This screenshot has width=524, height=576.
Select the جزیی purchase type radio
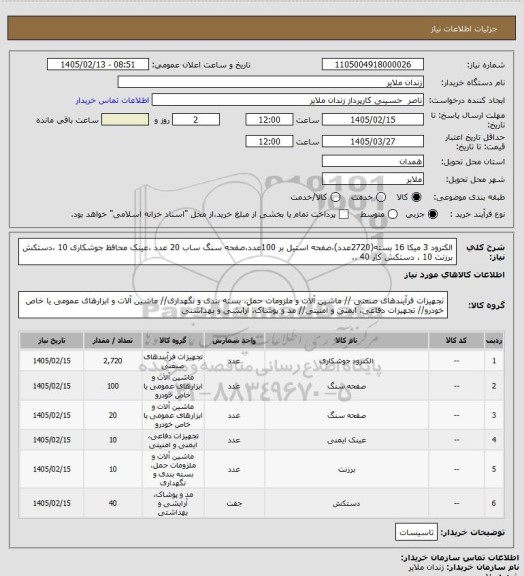(x=433, y=214)
